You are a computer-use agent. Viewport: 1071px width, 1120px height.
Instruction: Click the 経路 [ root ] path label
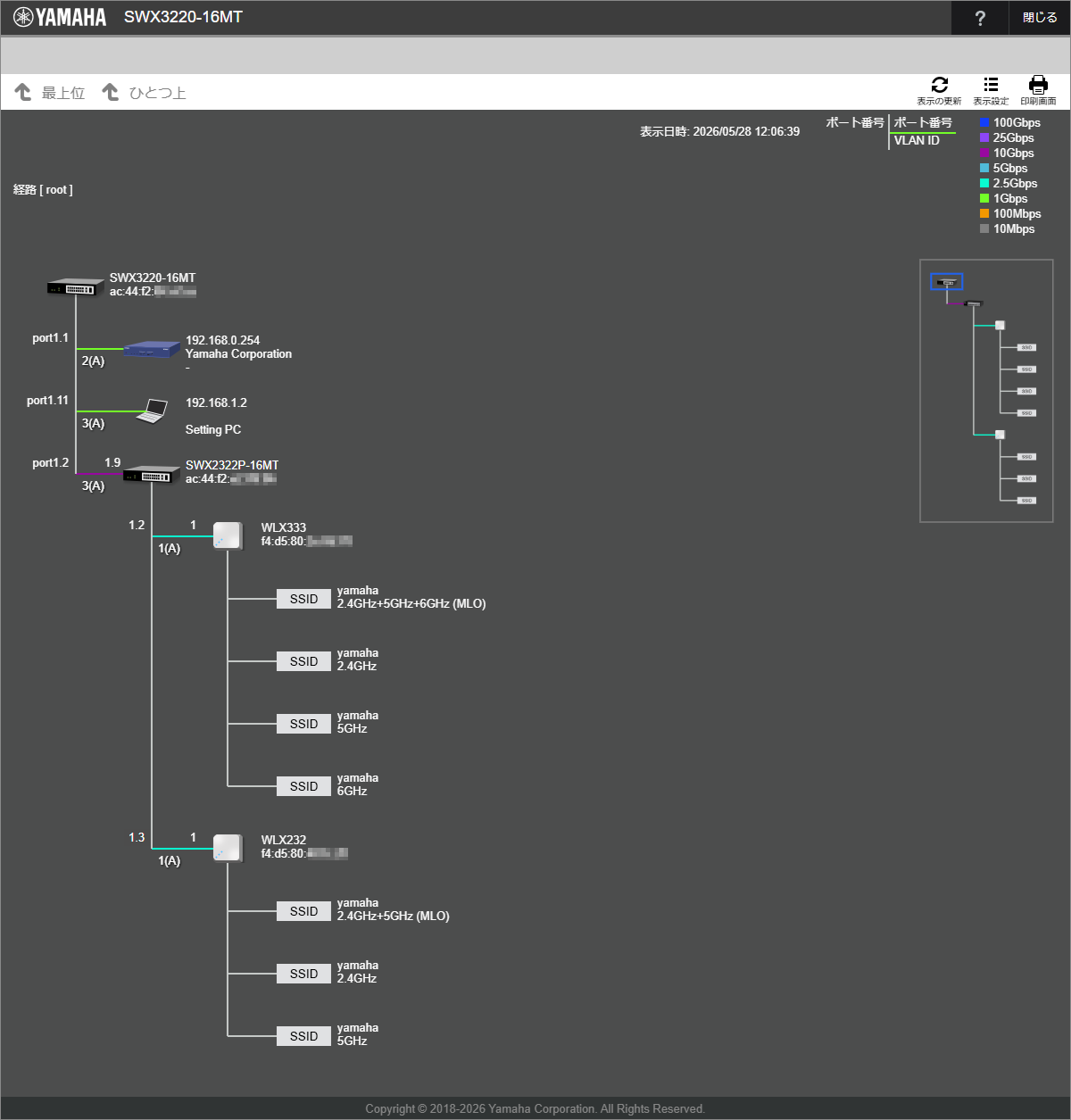[43, 189]
